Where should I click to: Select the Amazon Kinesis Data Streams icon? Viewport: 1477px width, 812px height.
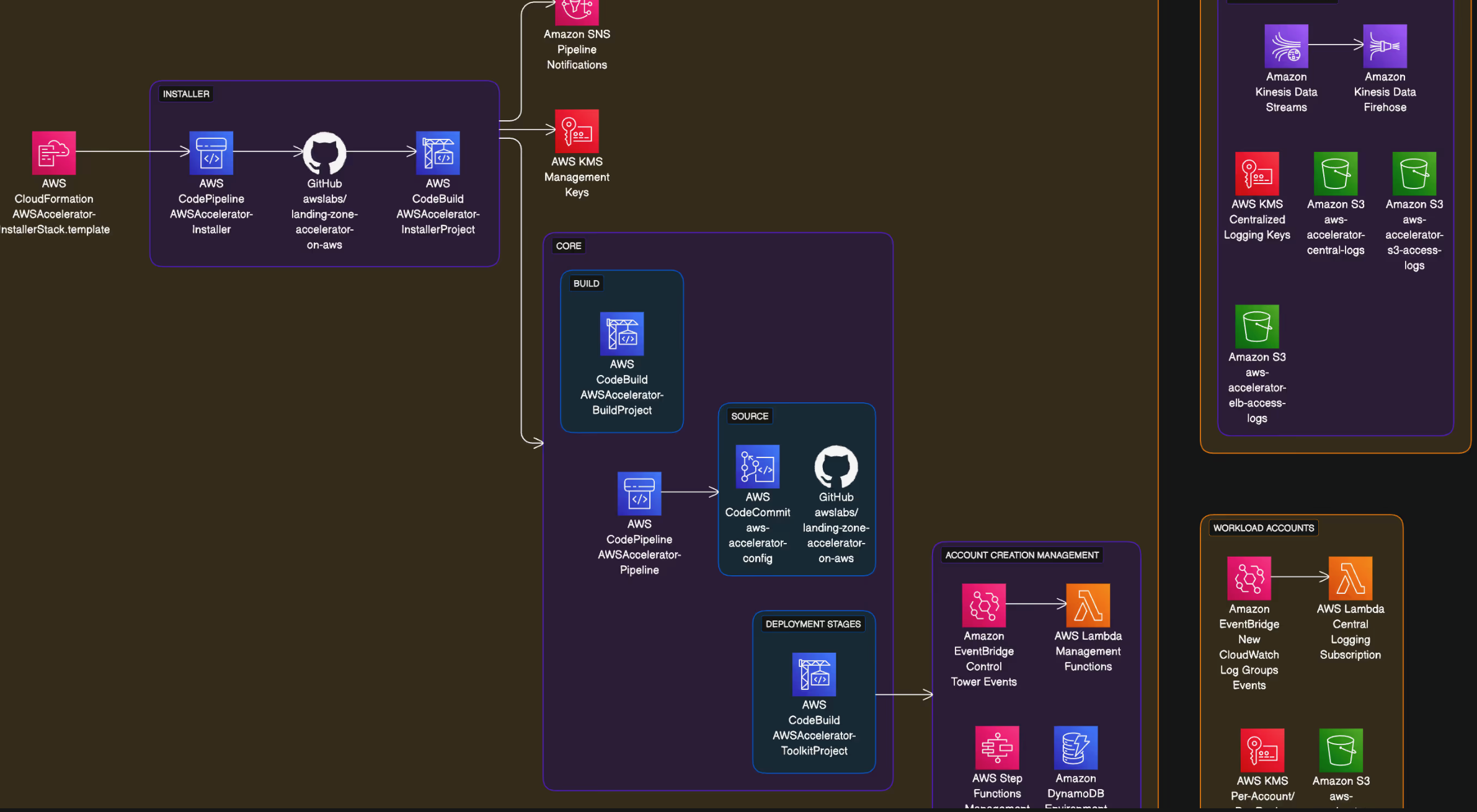tap(1287, 46)
